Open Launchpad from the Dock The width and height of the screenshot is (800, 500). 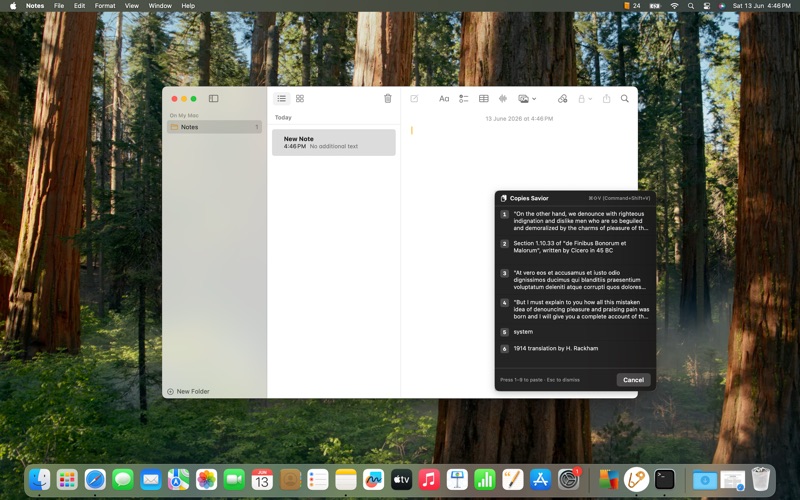[67, 480]
